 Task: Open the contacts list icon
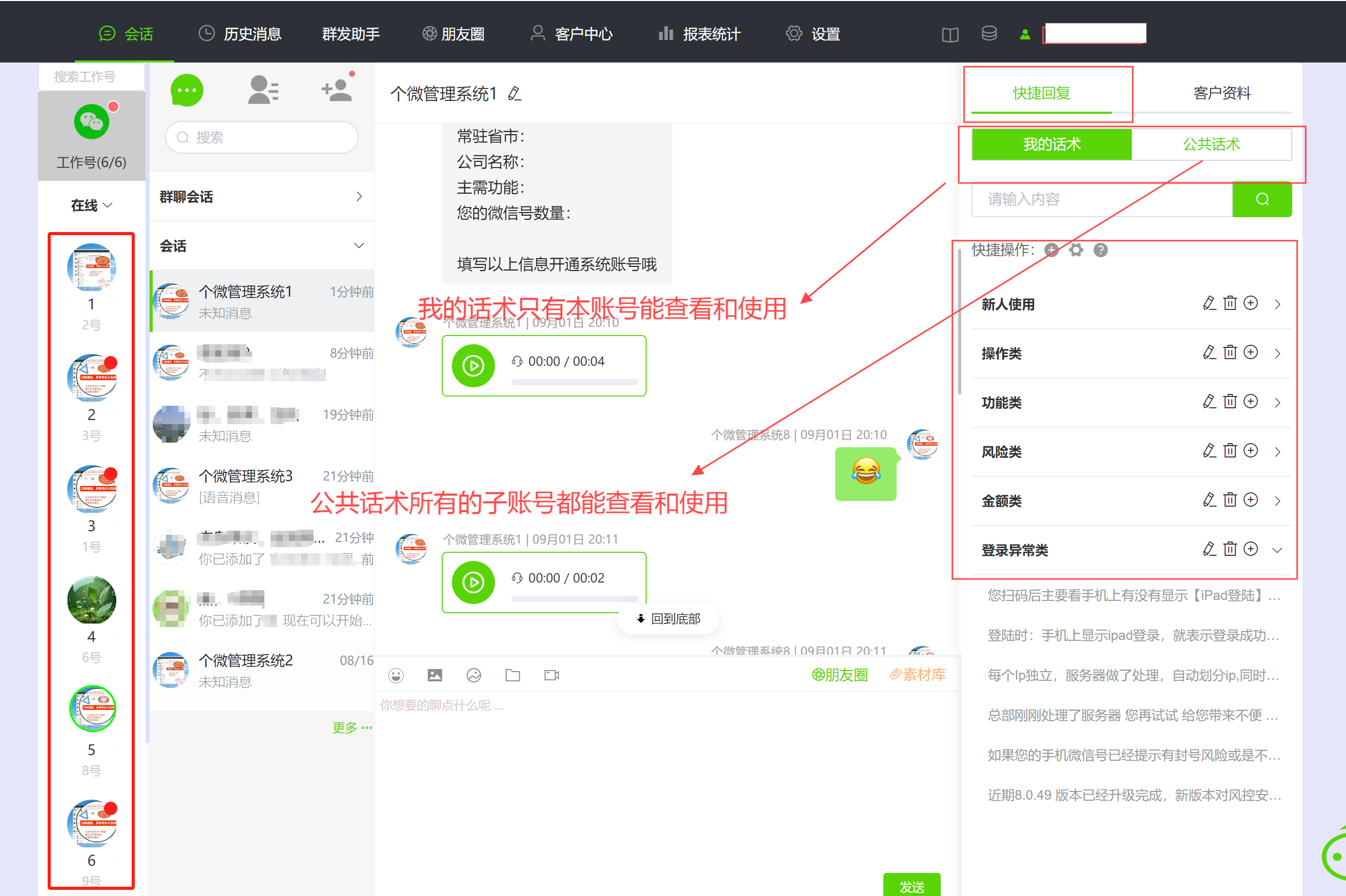pyautogui.click(x=263, y=90)
